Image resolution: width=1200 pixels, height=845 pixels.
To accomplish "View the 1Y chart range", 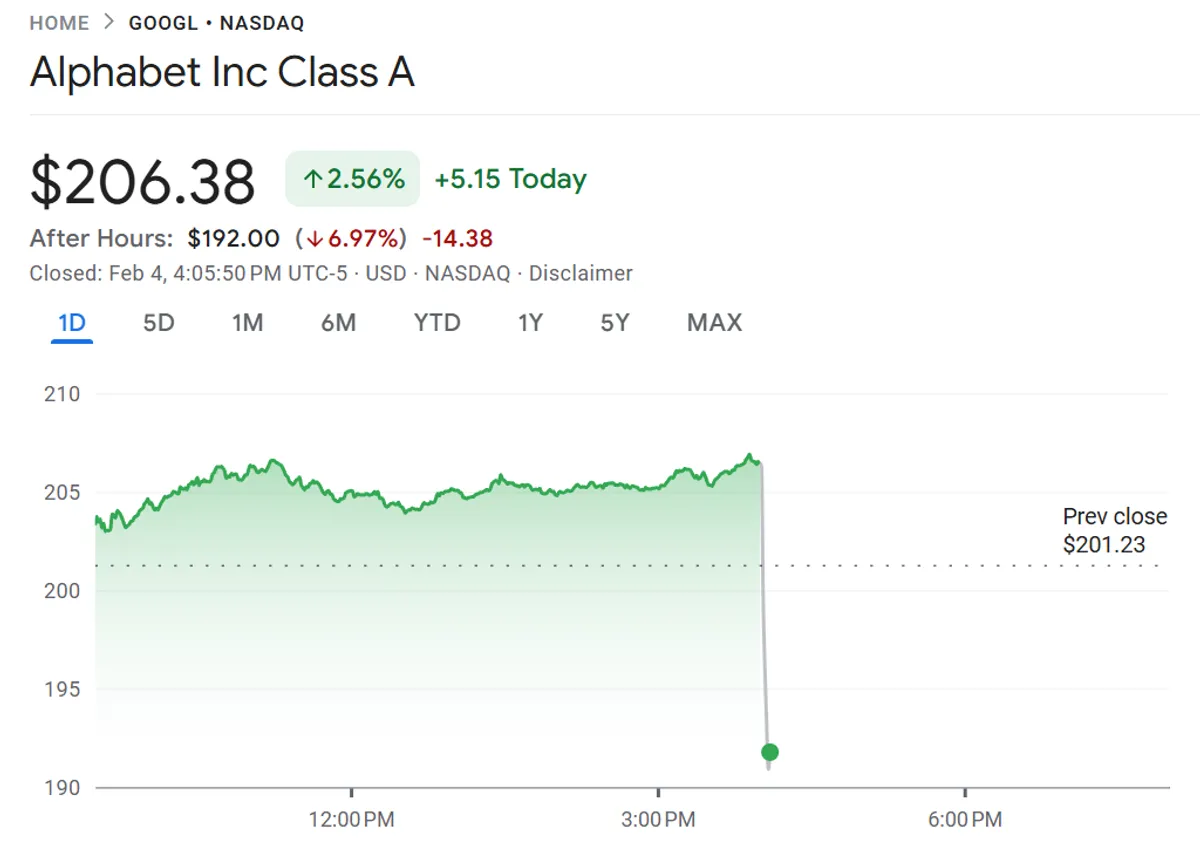I will tap(530, 323).
